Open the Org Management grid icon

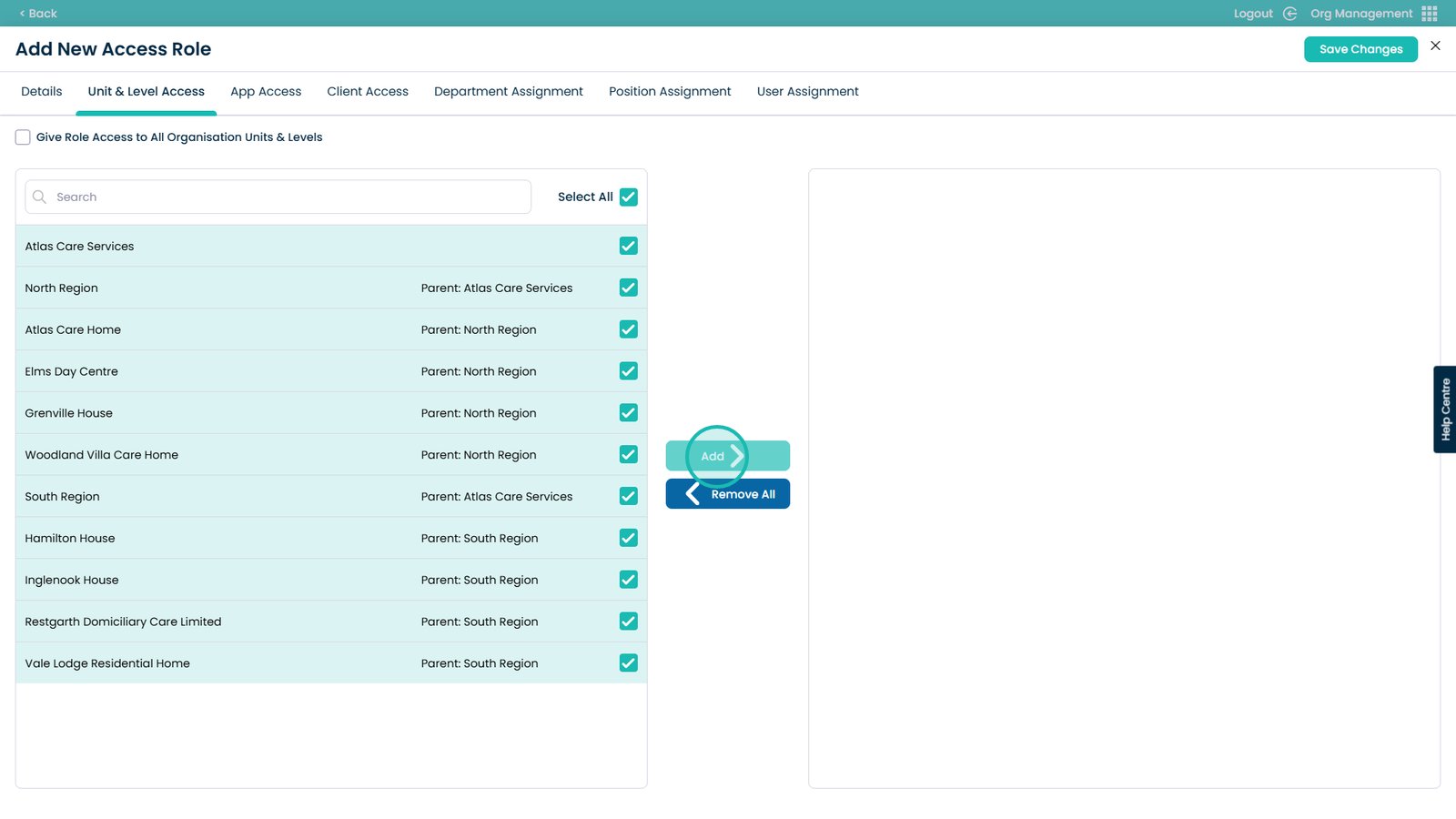(1429, 14)
